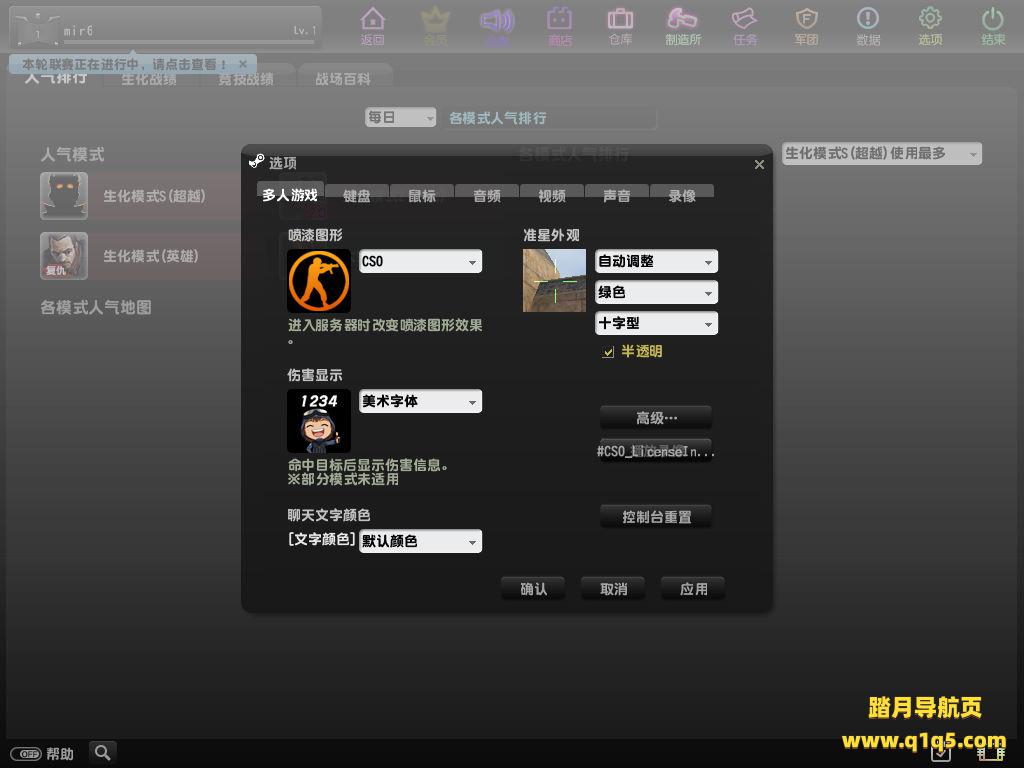
Task: Click the experience progress bar under mir6
Action: (x=188, y=42)
